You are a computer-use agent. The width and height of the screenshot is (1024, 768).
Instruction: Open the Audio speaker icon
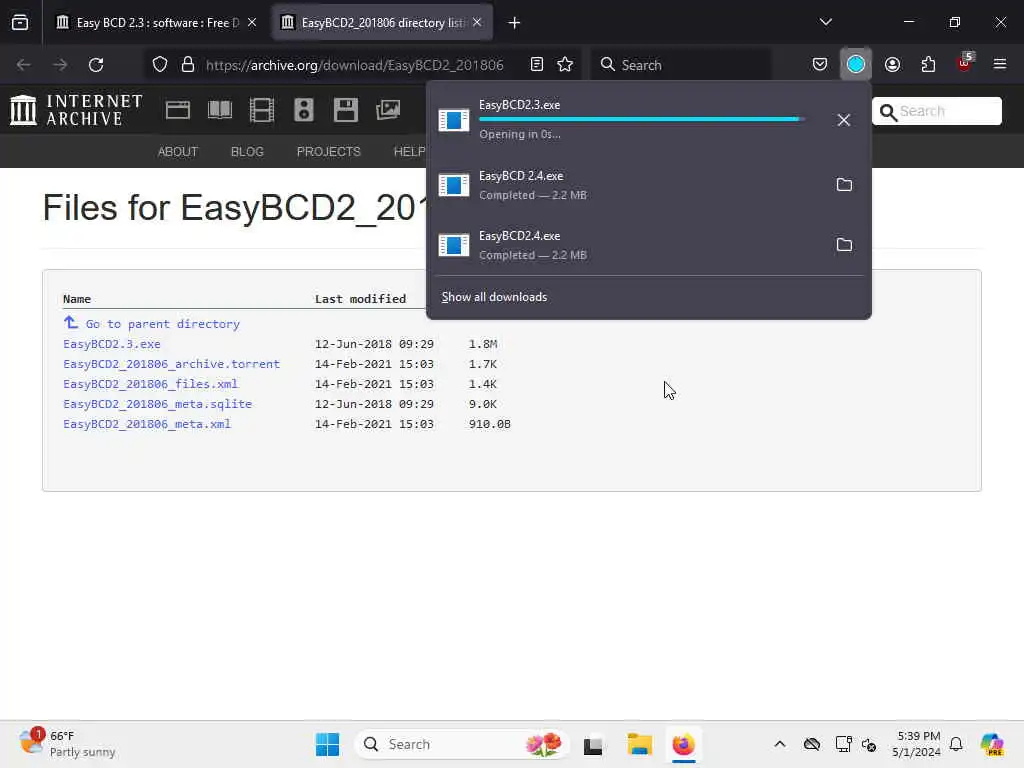point(304,110)
